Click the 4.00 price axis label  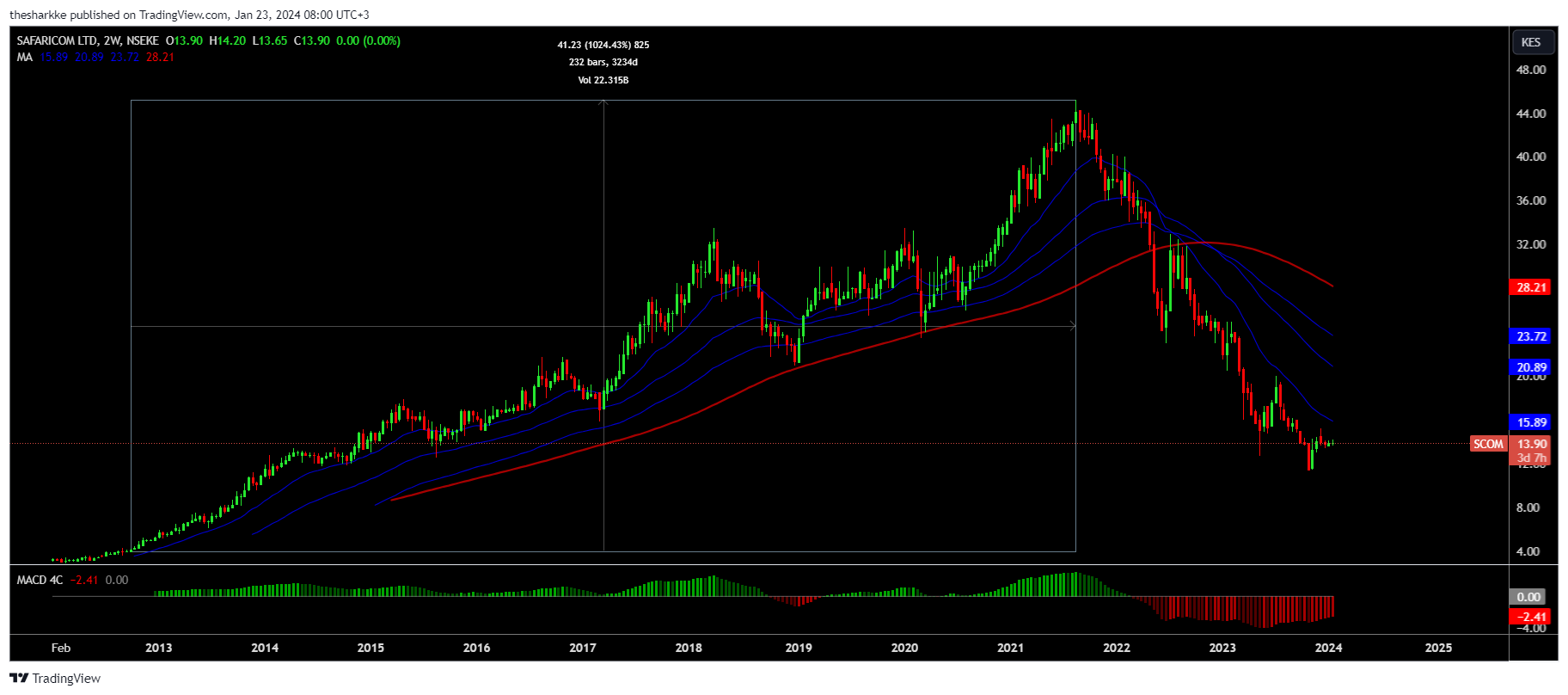point(1528,551)
